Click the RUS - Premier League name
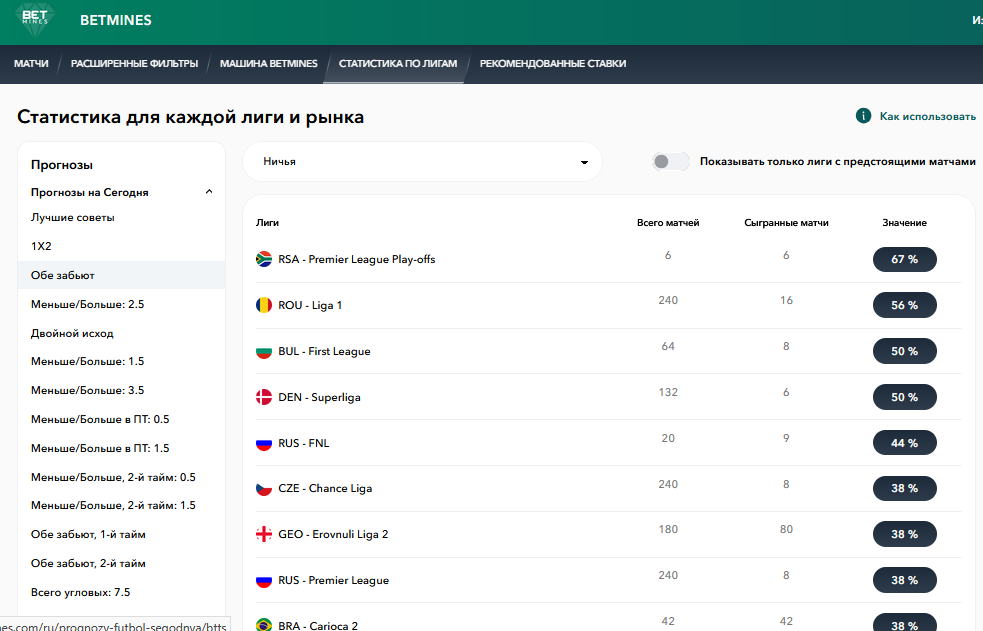The image size is (983, 631). tap(334, 580)
